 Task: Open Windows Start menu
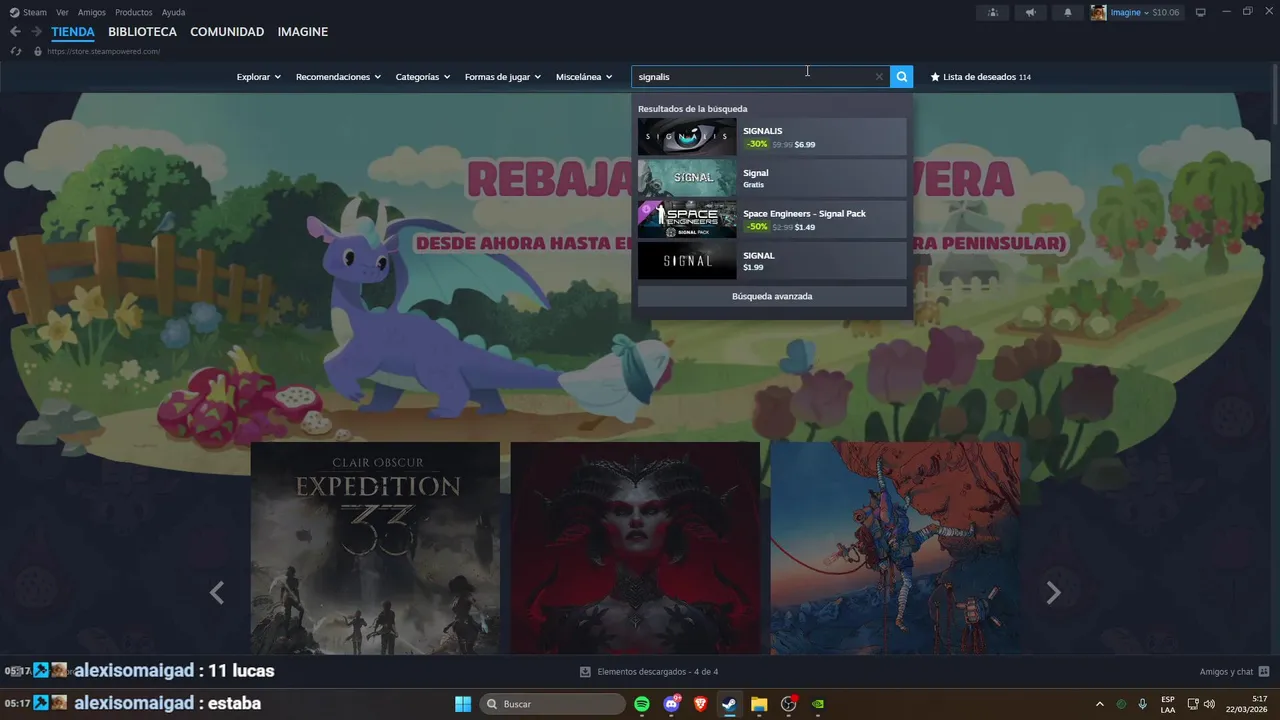(463, 704)
